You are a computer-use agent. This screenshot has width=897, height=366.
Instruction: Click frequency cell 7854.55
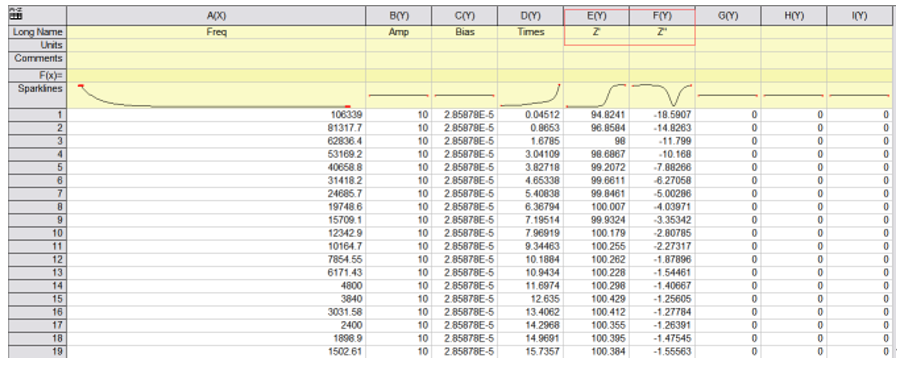(x=216, y=259)
